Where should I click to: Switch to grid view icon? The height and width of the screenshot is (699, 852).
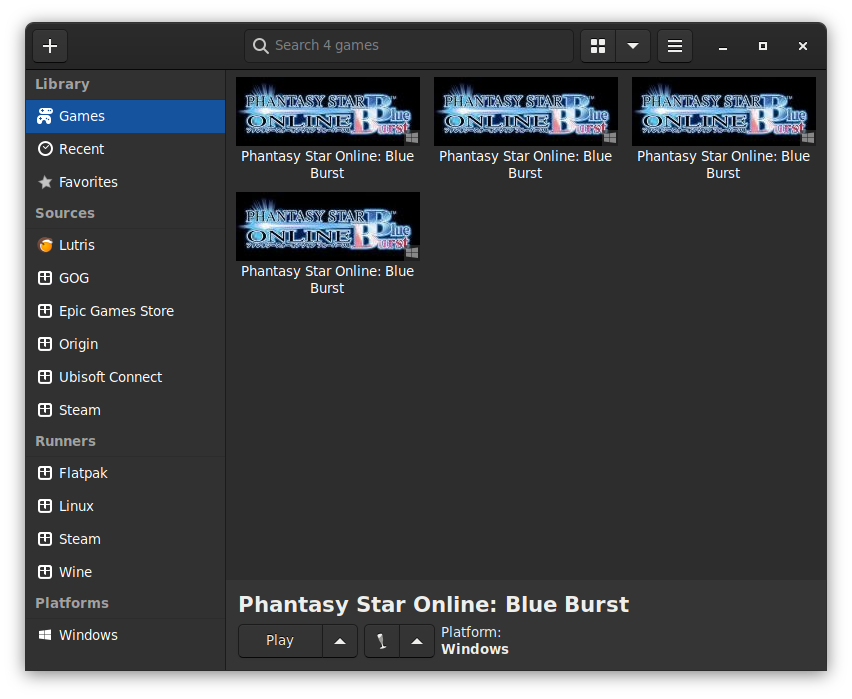coord(598,46)
